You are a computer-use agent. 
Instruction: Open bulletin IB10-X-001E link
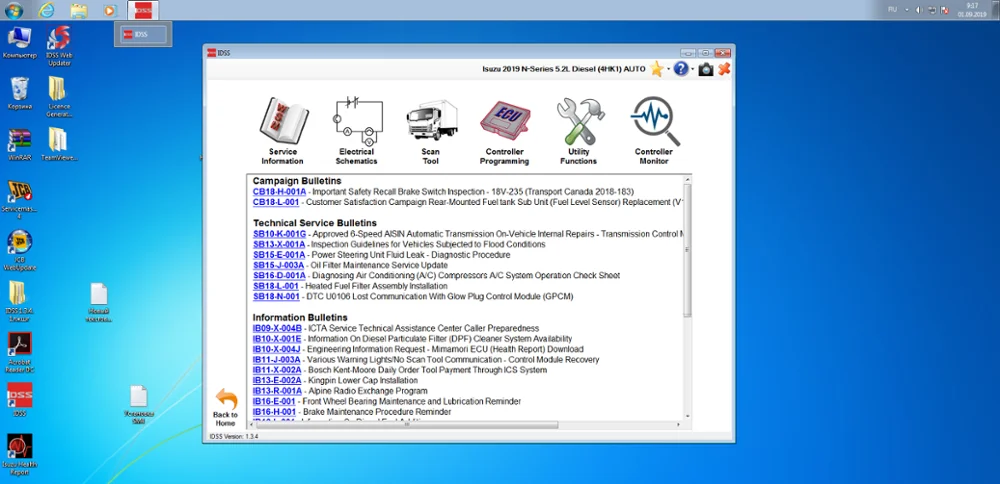point(277,339)
